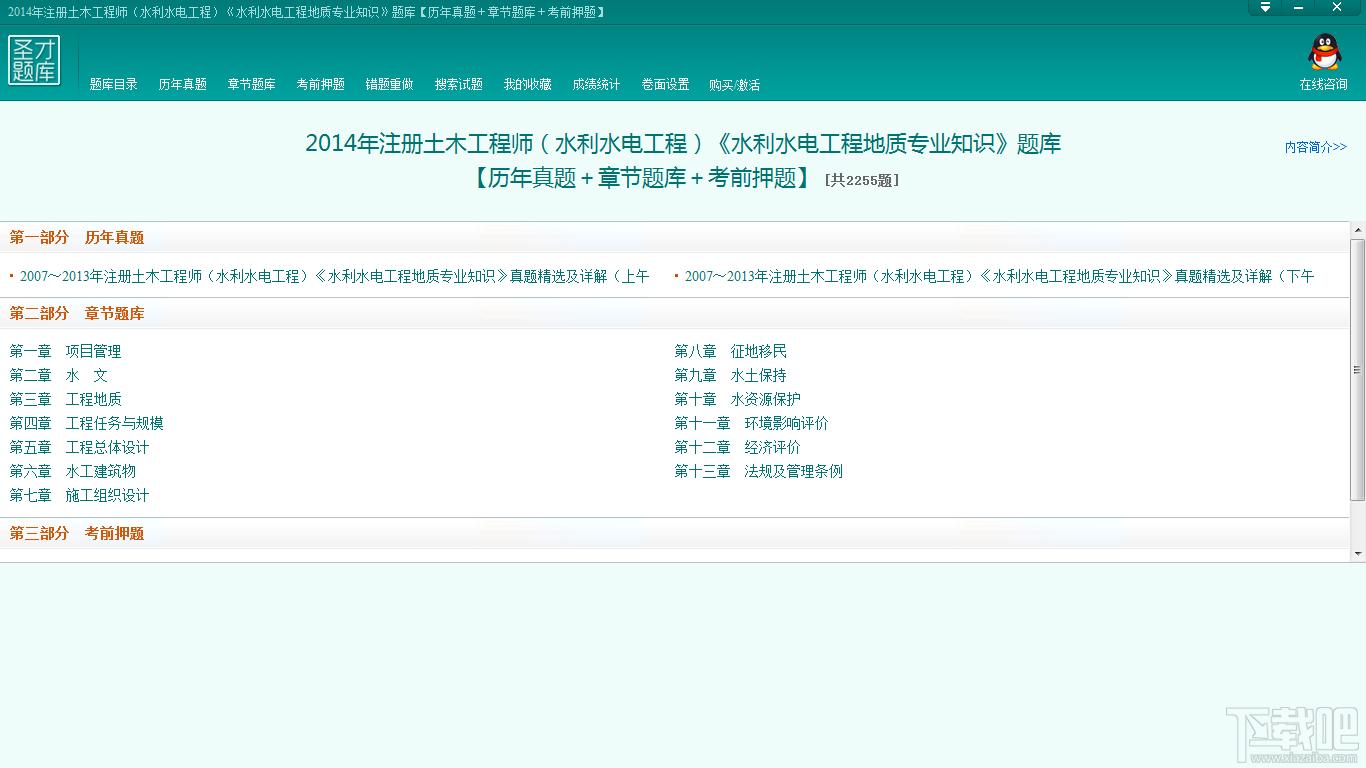
Task: Open the 章节题库 navigation item
Action: point(250,84)
